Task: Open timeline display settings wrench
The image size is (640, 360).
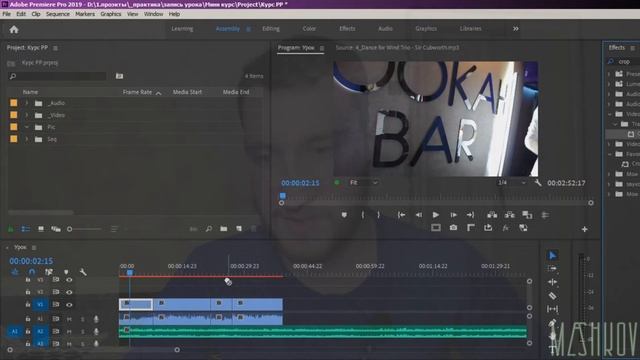Action: coord(83,272)
